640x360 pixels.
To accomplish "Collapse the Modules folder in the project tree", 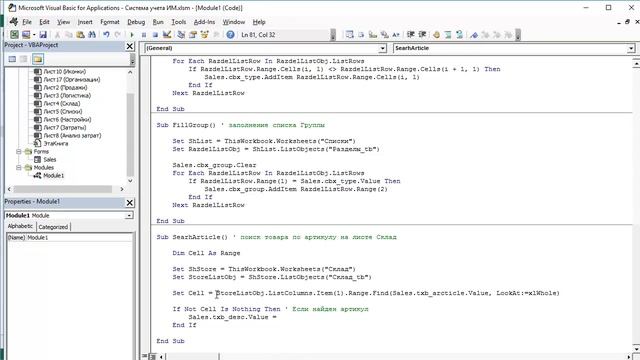I will pyautogui.click(x=19, y=167).
